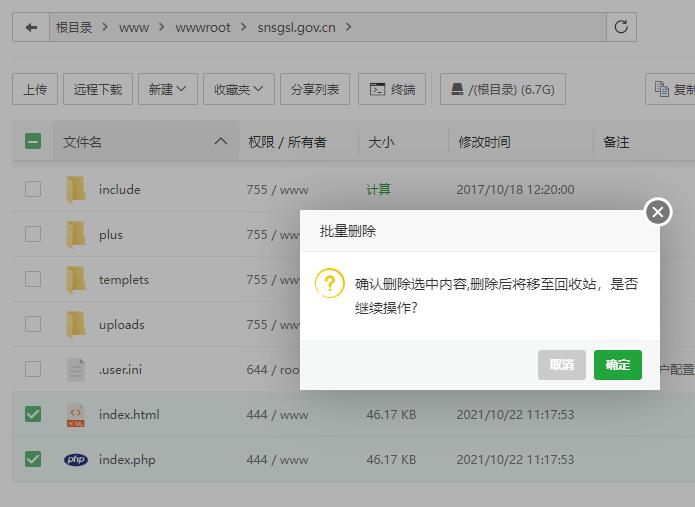The image size is (695, 507).
Task: Open the 收藏夹 dropdown
Action: point(239,89)
